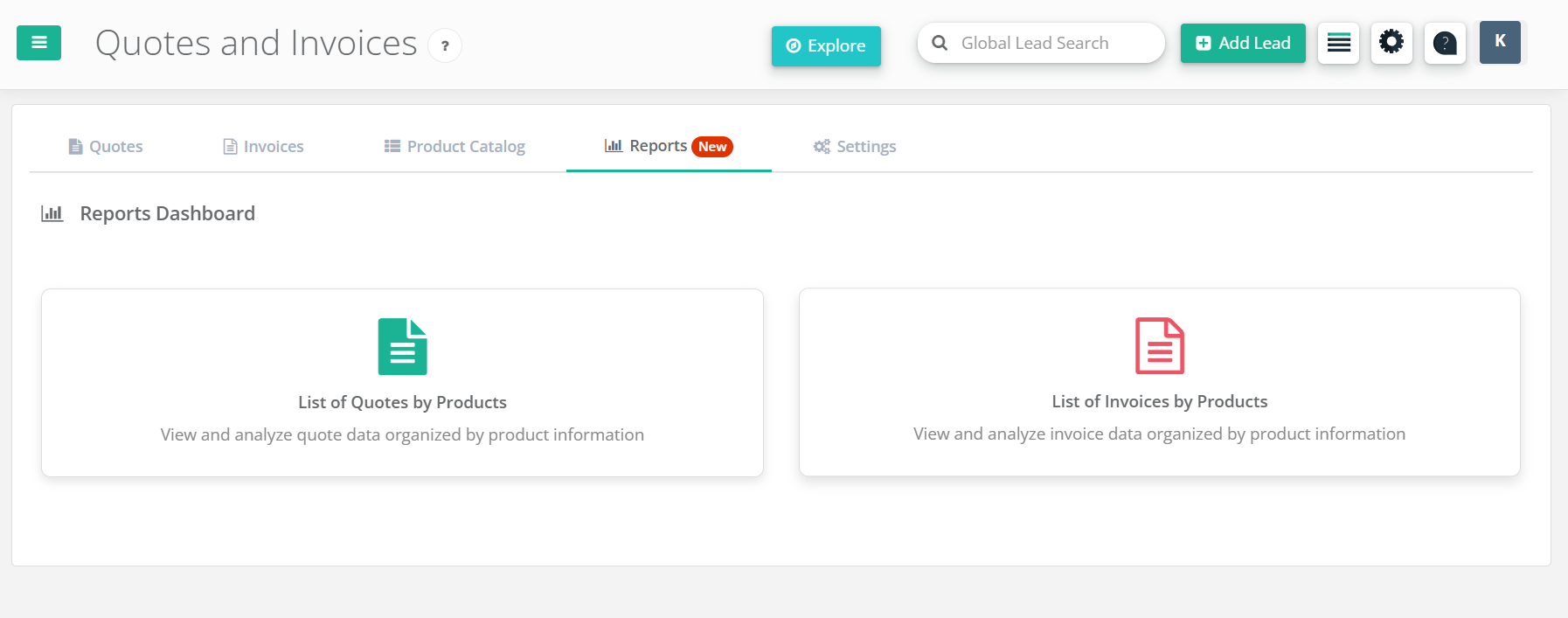Click the red New badge
Viewport: 1568px width, 618px height.
tap(712, 147)
